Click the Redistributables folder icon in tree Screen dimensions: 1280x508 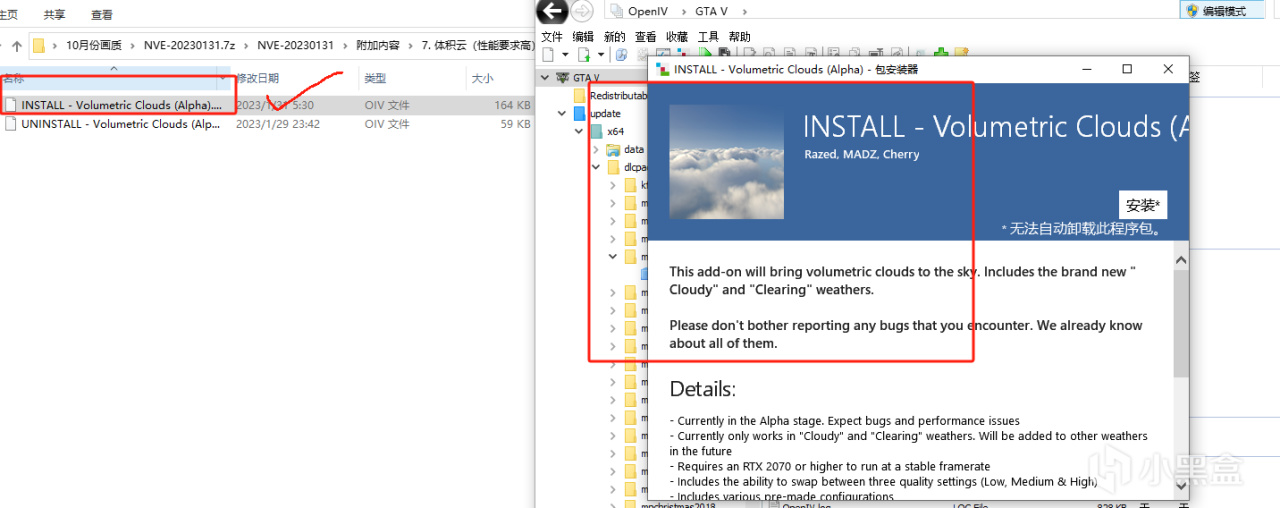point(580,96)
